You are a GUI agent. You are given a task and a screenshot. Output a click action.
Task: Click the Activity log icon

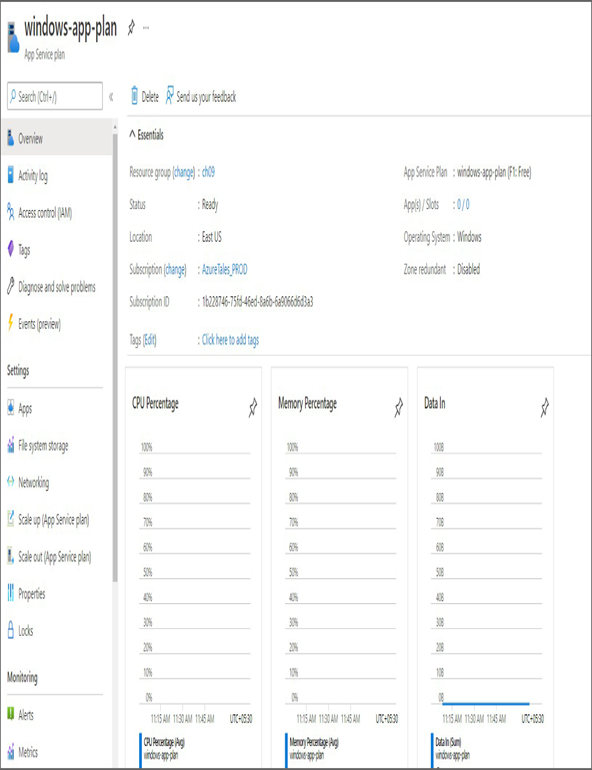tap(10, 175)
